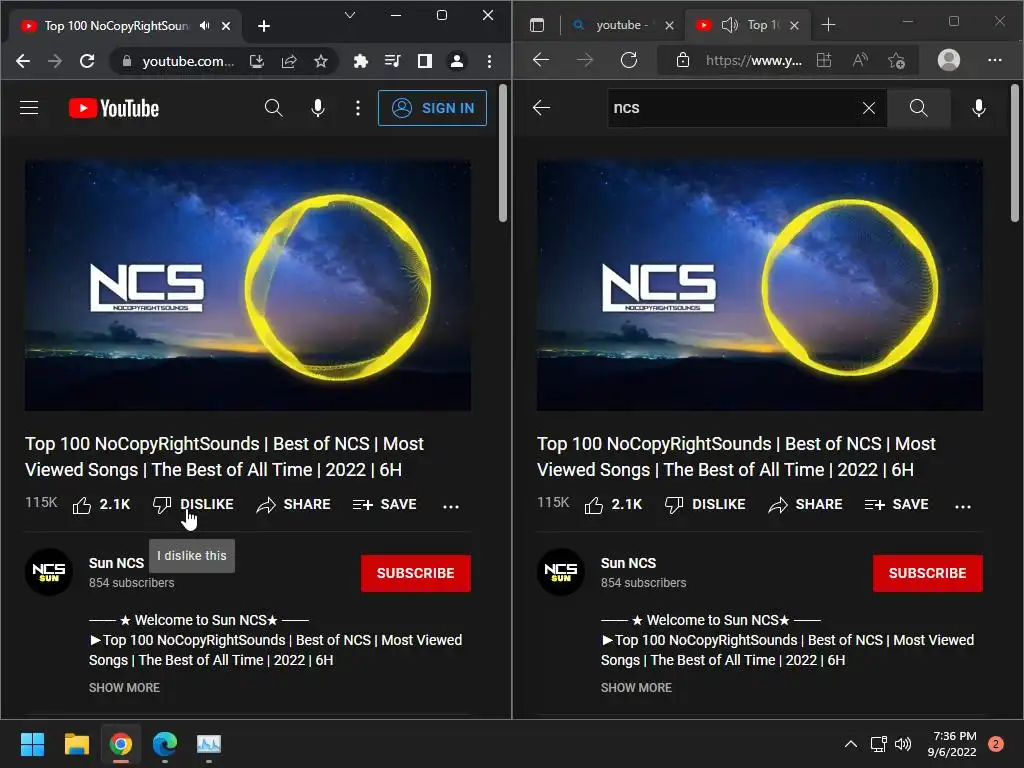This screenshot has width=1024, height=768.
Task: Switch to youtube search tab in Edge
Action: pyautogui.click(x=622, y=25)
